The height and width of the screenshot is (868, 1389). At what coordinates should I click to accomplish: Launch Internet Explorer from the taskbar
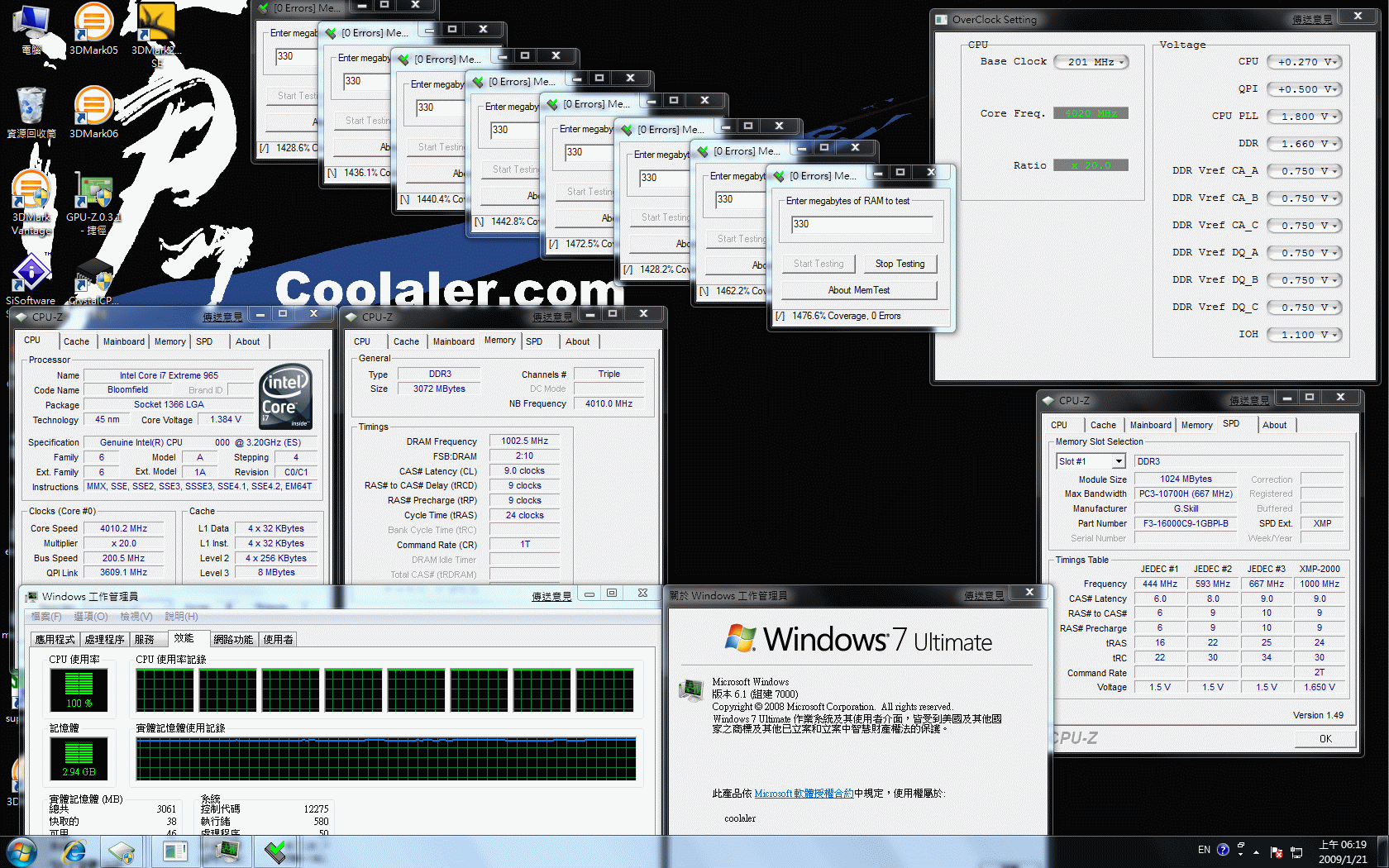click(74, 851)
